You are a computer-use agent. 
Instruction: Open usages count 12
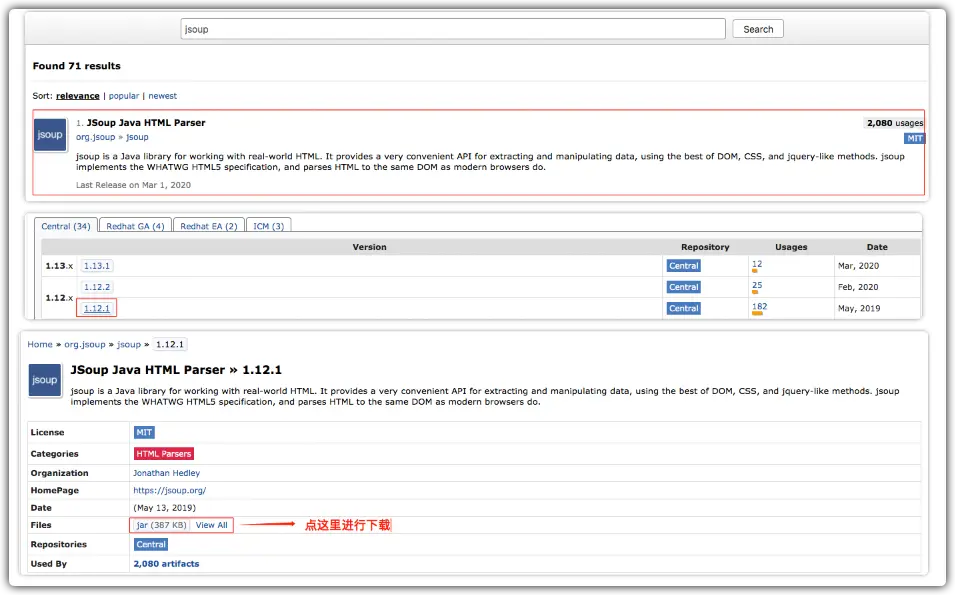(x=756, y=264)
